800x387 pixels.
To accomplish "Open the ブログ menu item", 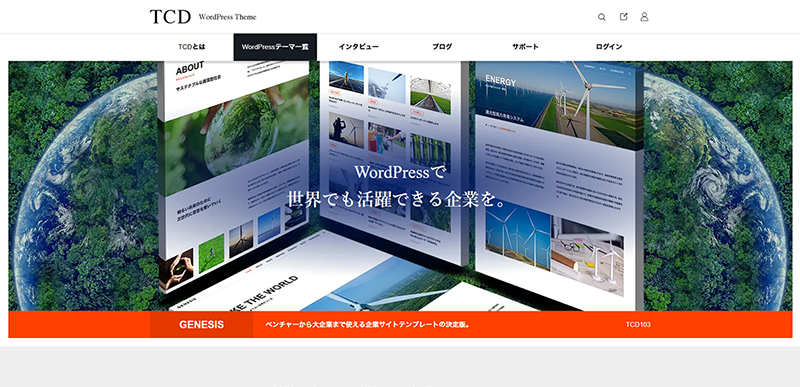I will point(442,47).
